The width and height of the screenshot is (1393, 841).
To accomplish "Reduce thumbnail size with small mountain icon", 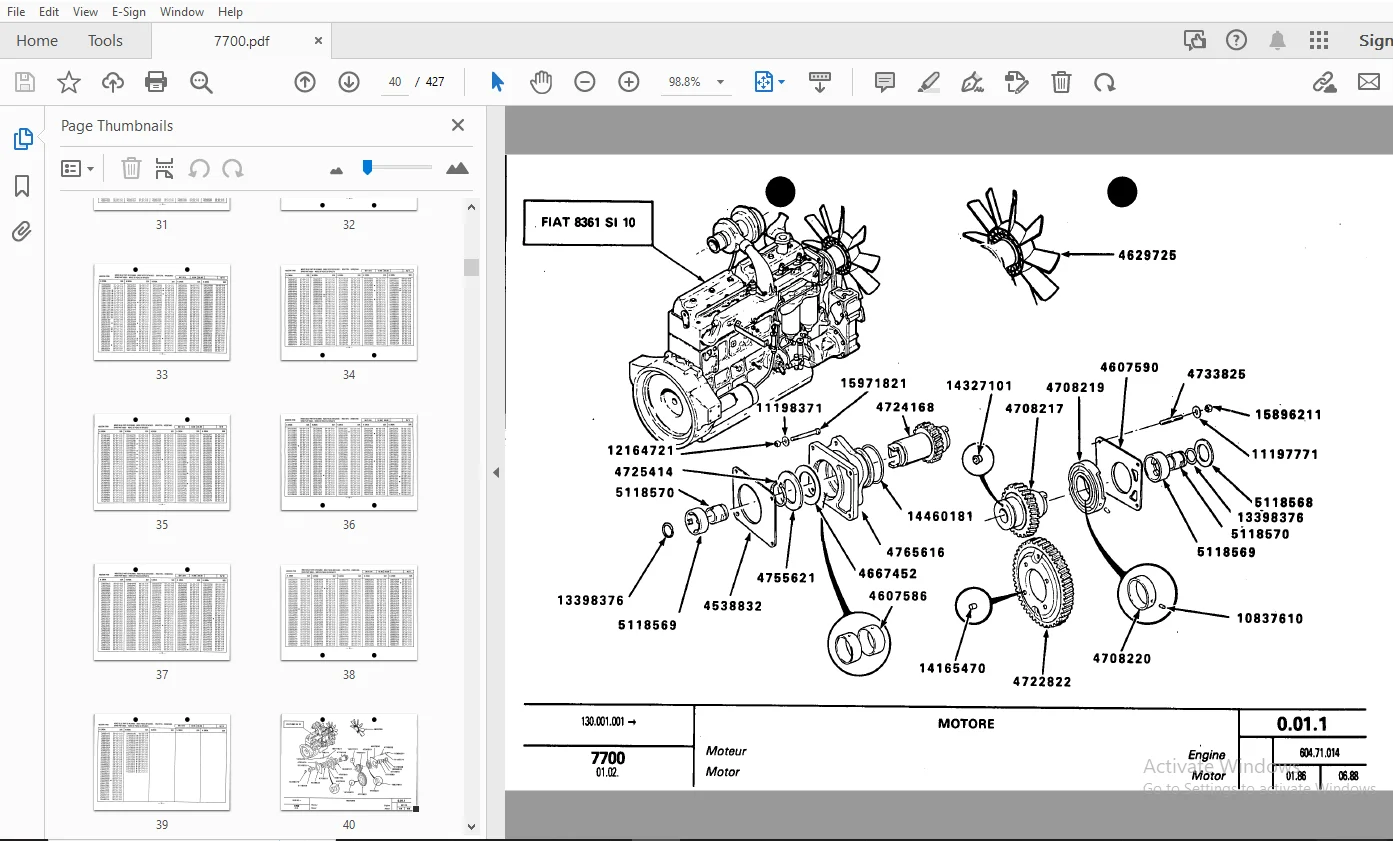I will coord(336,170).
